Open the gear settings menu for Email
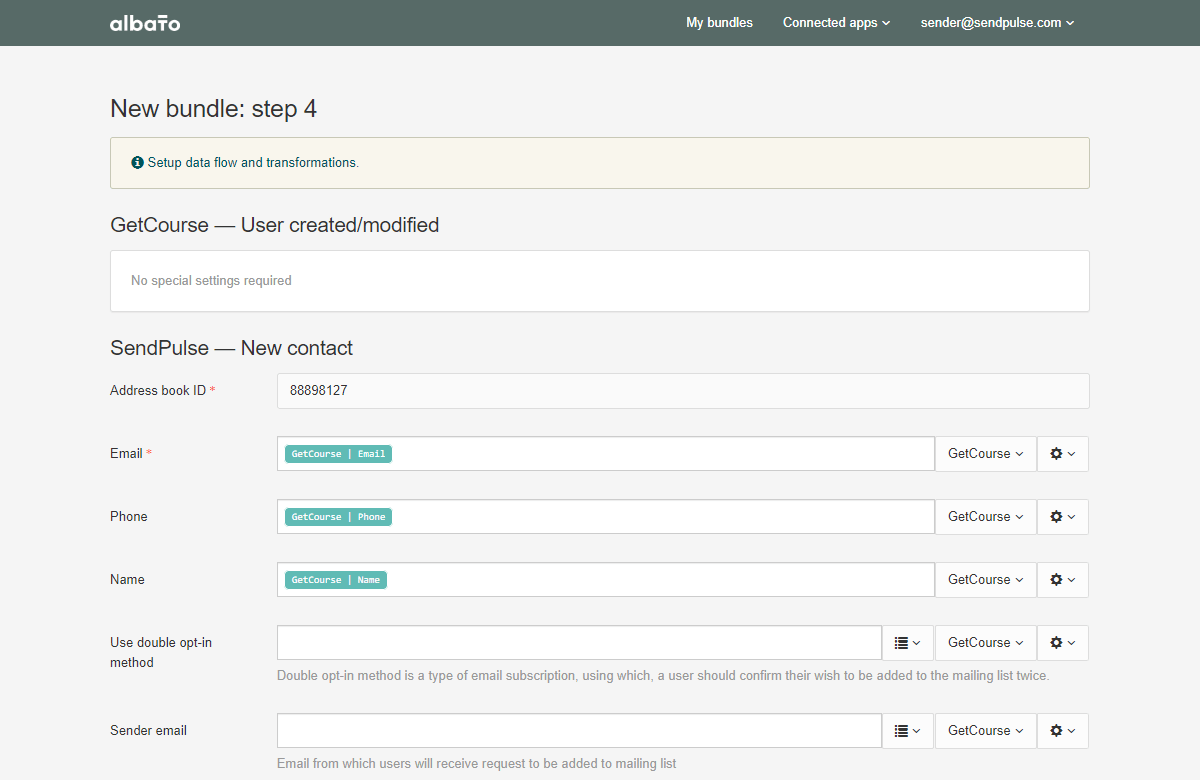The image size is (1200, 780). (1062, 454)
